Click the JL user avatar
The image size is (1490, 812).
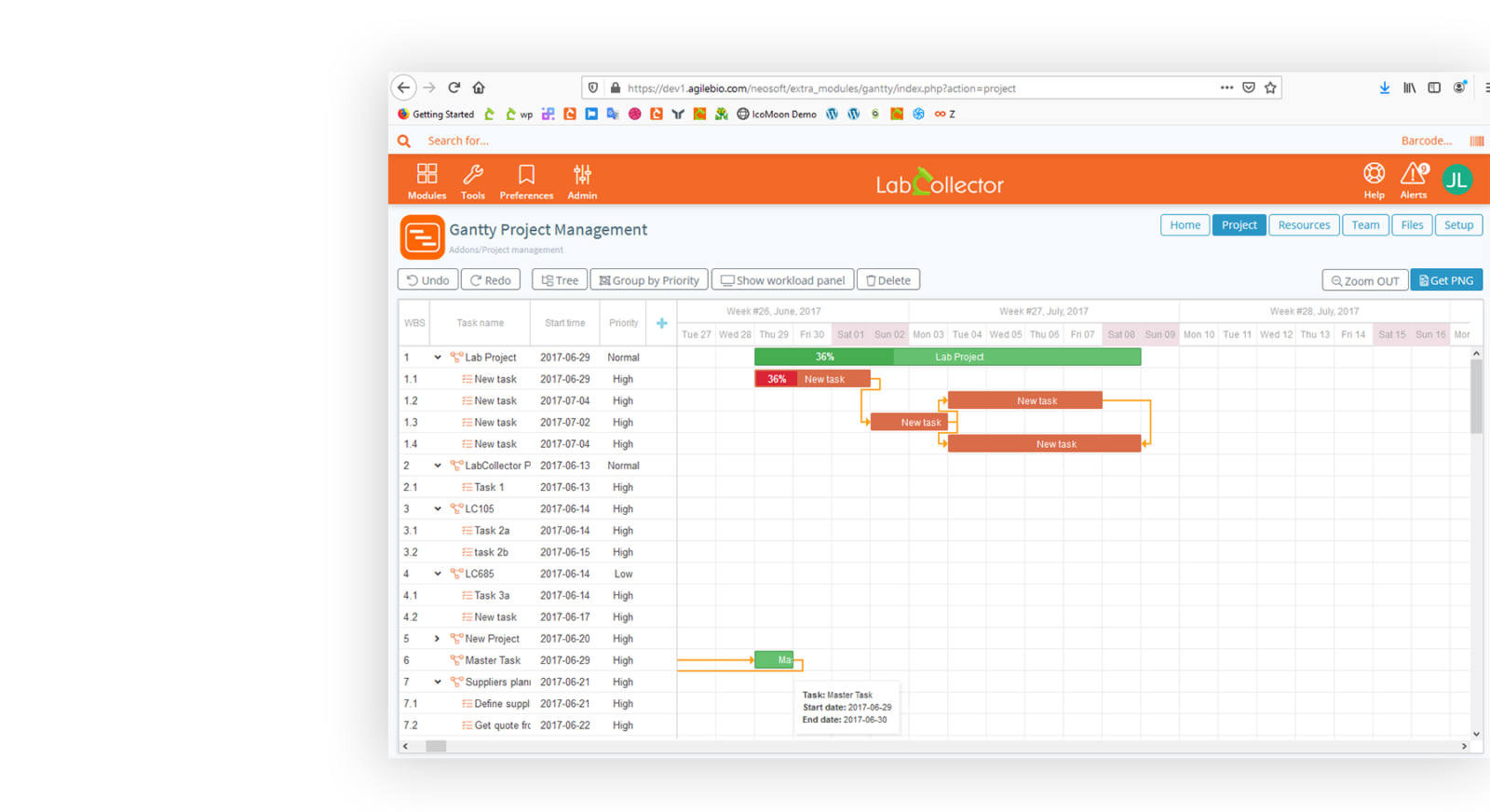click(x=1457, y=180)
